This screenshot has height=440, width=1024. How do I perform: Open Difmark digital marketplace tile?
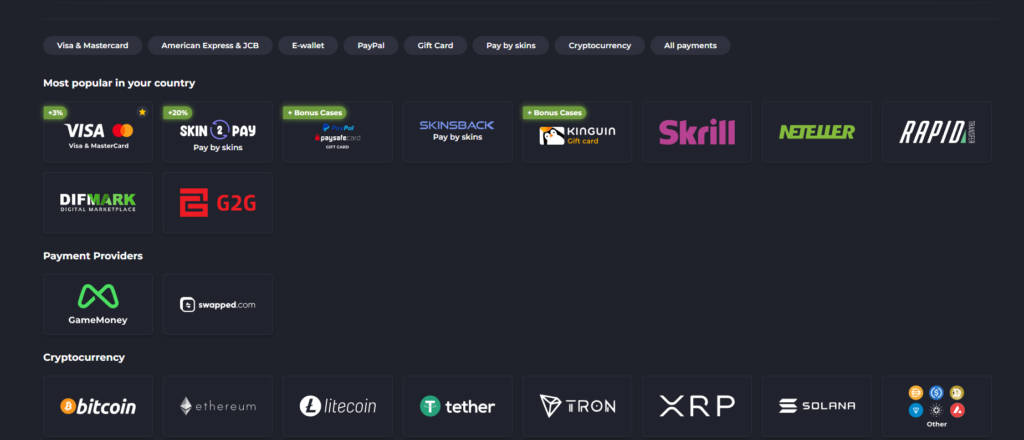(x=98, y=203)
